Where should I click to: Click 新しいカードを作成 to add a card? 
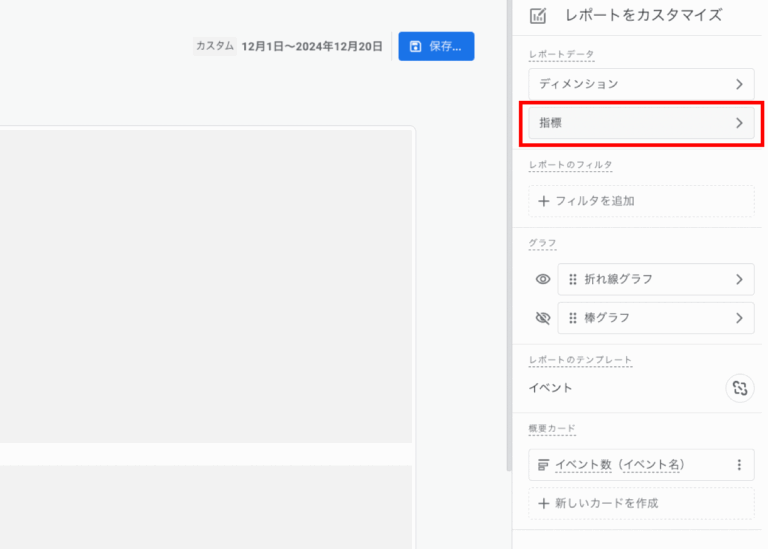[x=641, y=503]
